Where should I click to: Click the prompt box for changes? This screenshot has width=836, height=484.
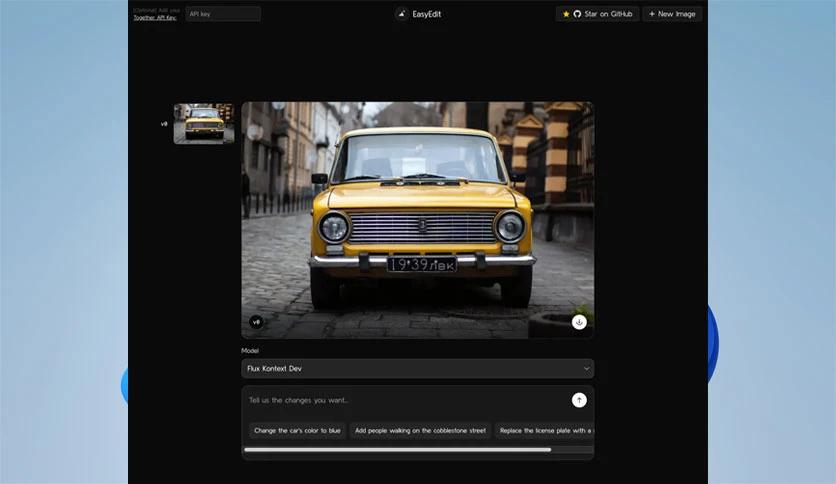click(405, 400)
